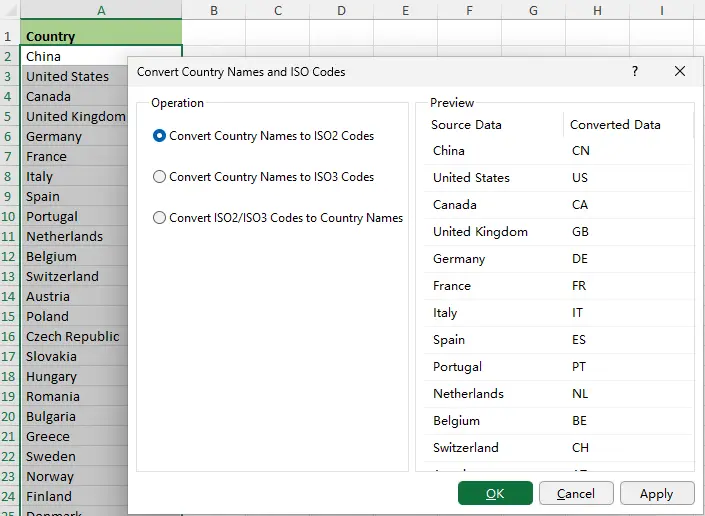The image size is (705, 516).
Task: Click the Canada cell in spreadsheet
Action: (74, 96)
